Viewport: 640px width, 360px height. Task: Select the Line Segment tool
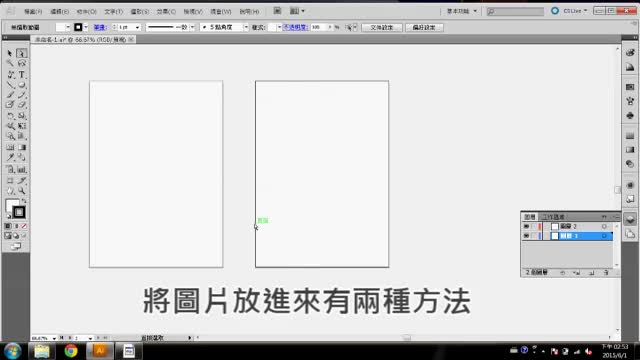point(10,85)
